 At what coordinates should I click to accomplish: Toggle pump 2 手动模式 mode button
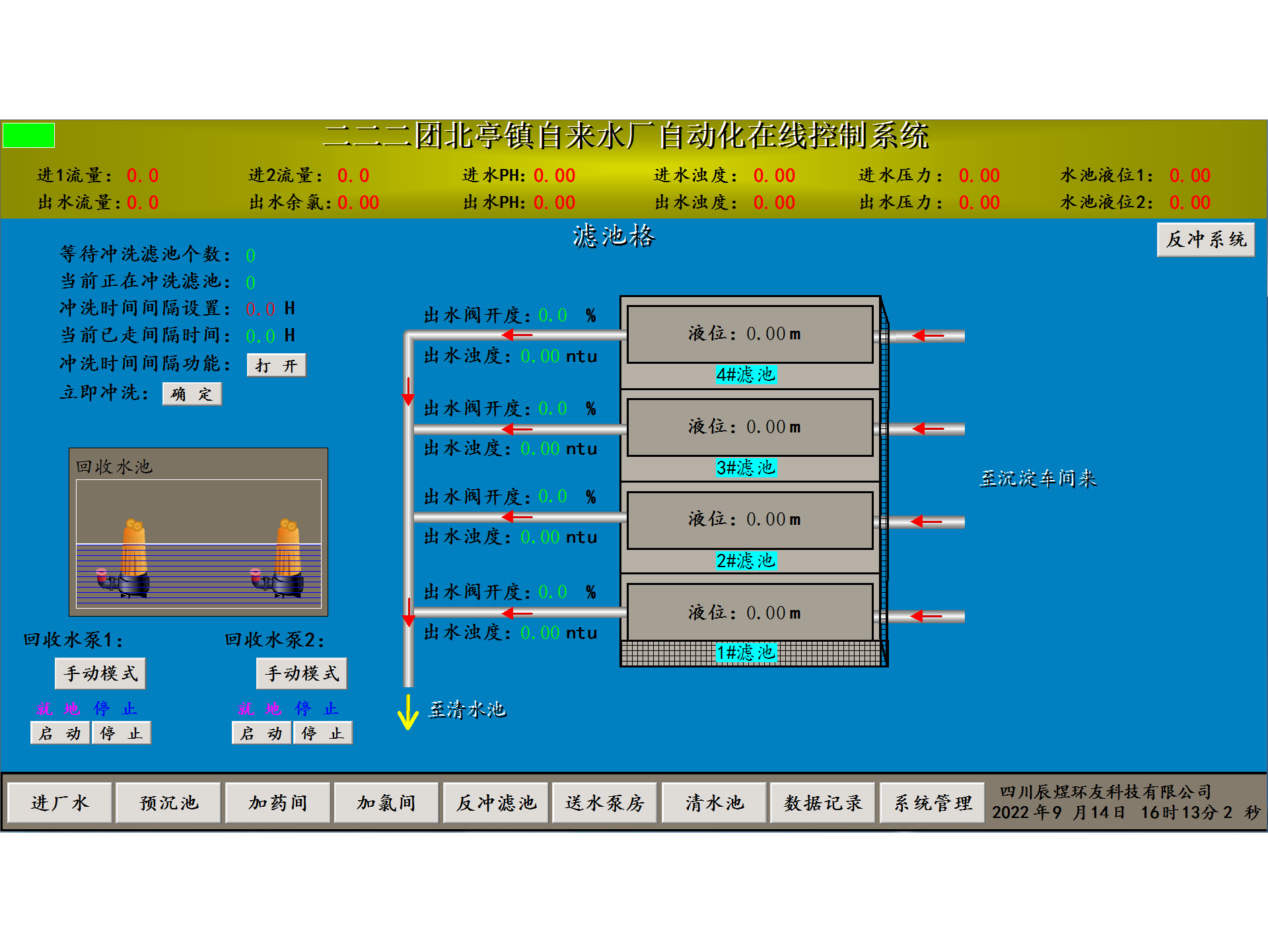tap(302, 673)
